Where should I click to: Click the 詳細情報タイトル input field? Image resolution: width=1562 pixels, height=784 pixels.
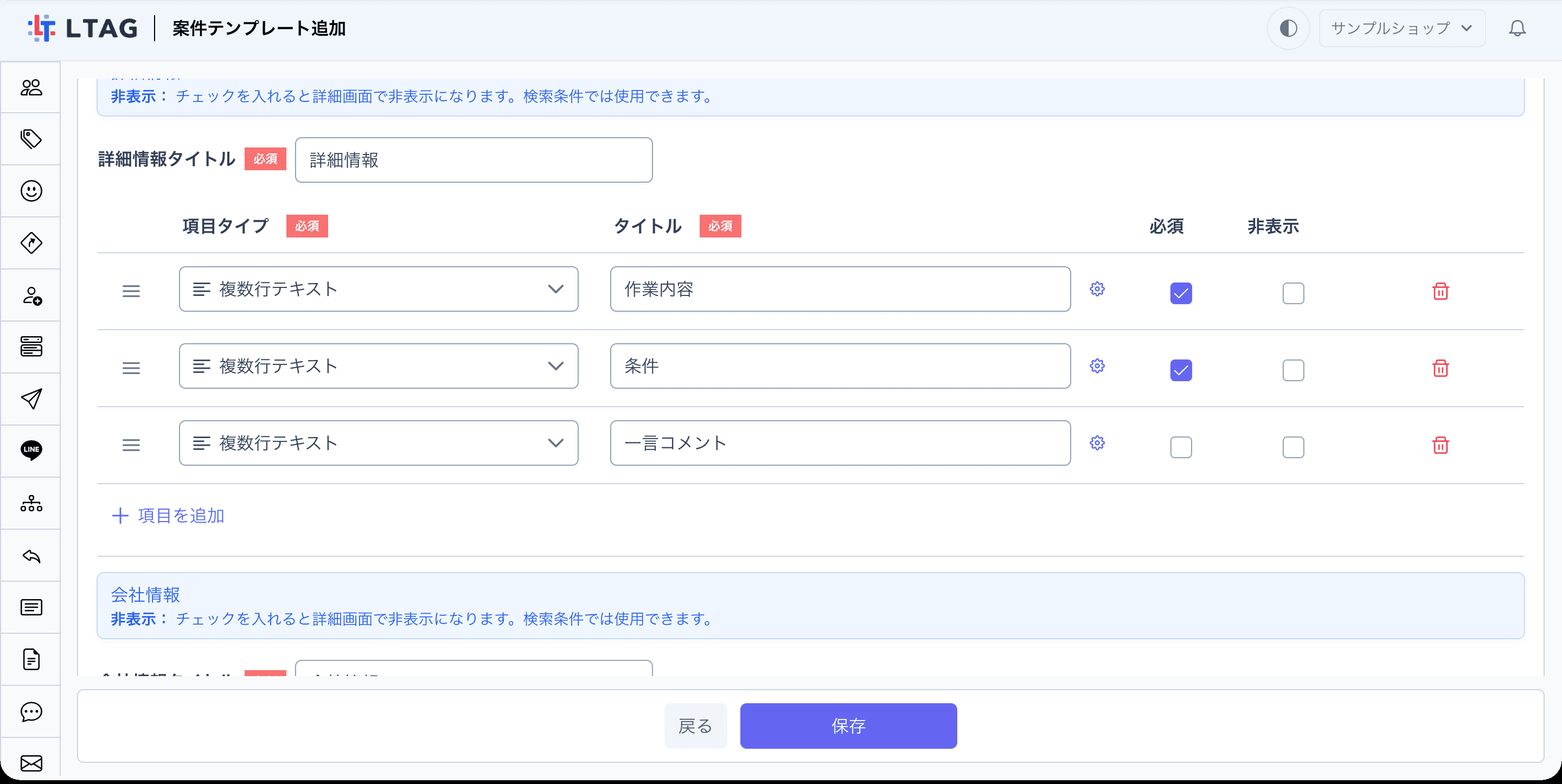click(x=473, y=160)
